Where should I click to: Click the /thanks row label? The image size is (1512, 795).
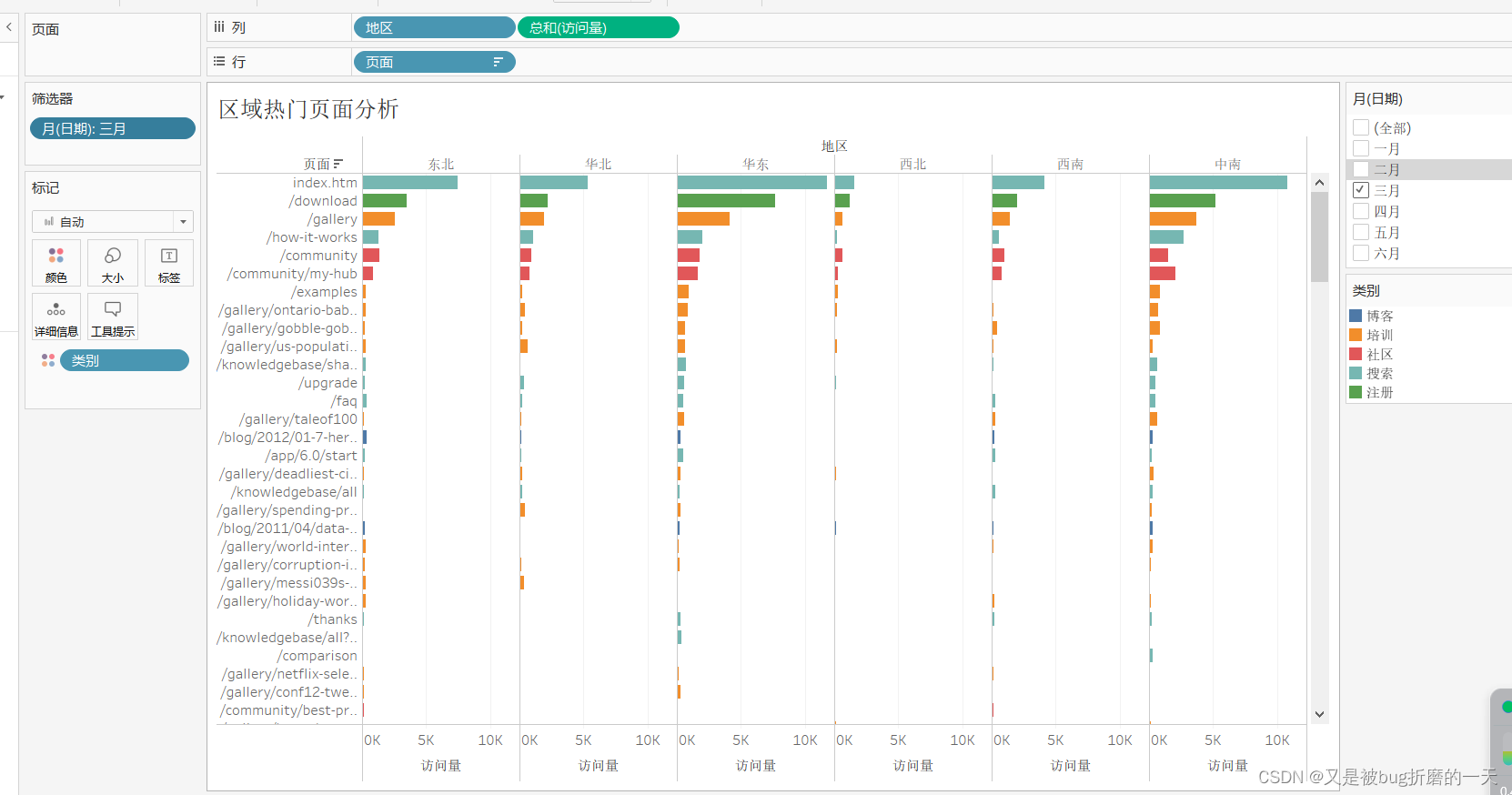(333, 619)
